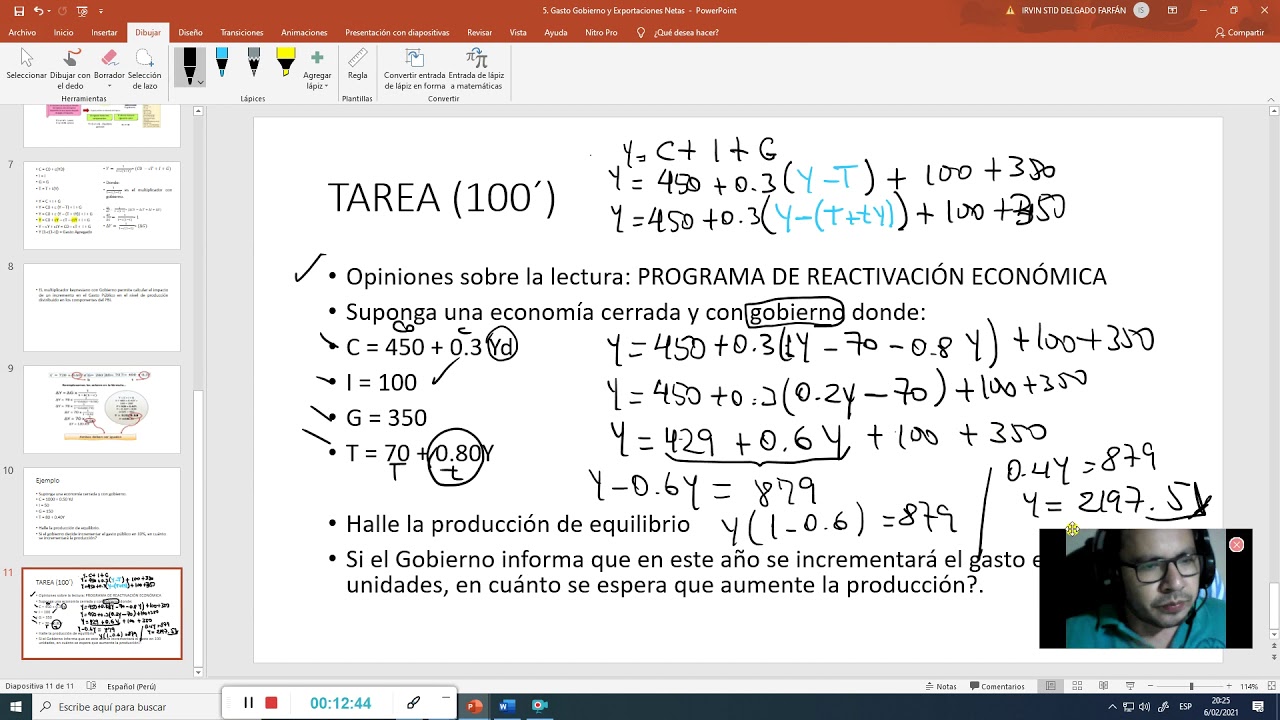Select the yellow highlighter
This screenshot has width=1280, height=720.
(286, 63)
